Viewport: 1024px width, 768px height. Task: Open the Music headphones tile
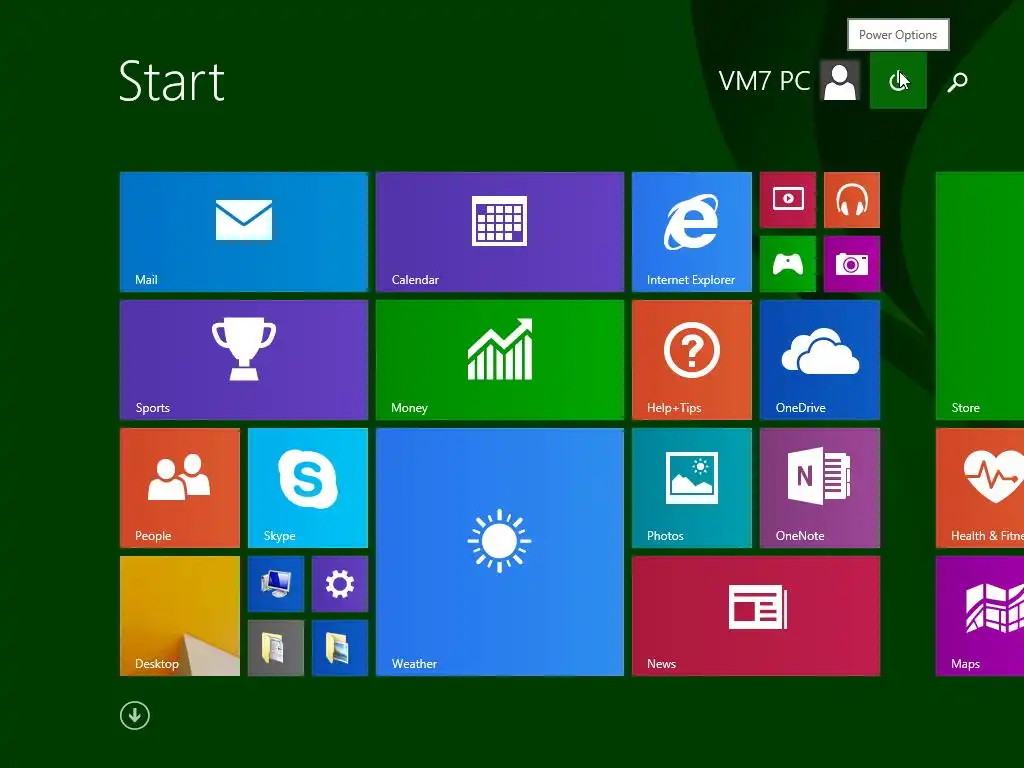coord(852,200)
